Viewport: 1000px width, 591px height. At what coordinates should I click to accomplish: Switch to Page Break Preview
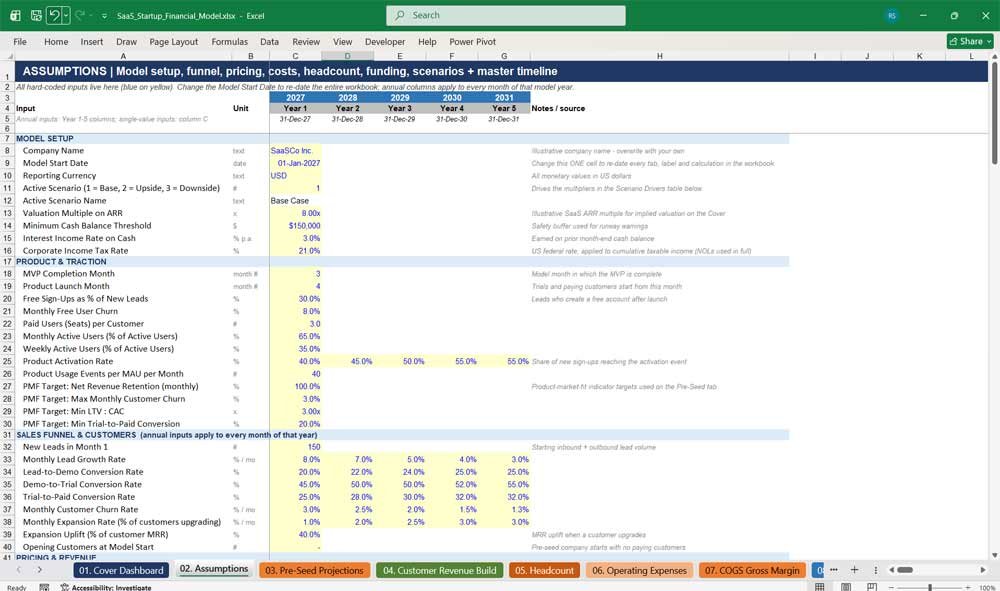point(872,587)
